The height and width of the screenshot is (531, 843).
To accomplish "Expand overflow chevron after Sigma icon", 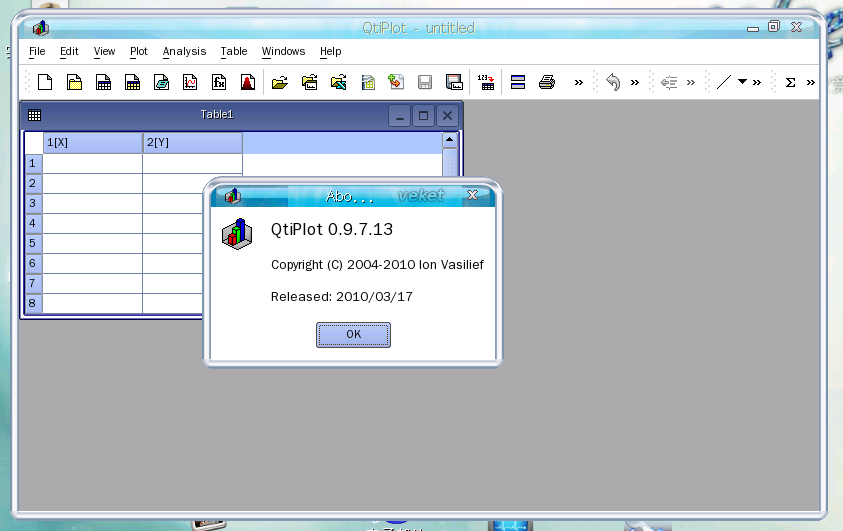I will point(811,82).
